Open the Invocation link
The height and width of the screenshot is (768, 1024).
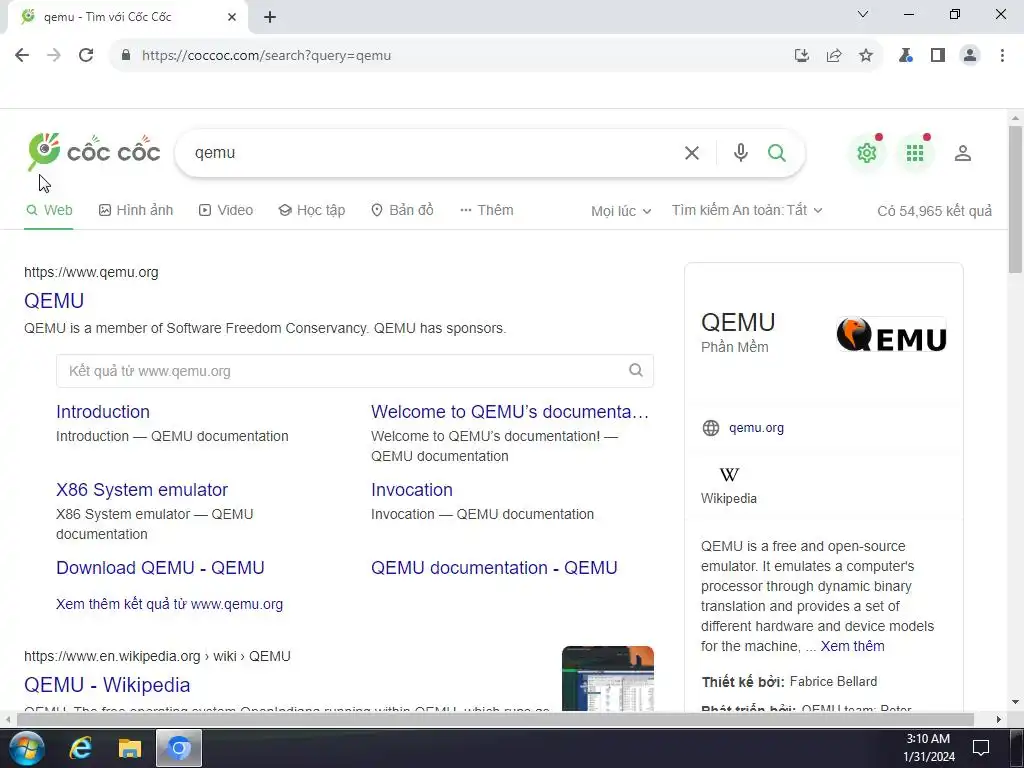tap(411, 490)
